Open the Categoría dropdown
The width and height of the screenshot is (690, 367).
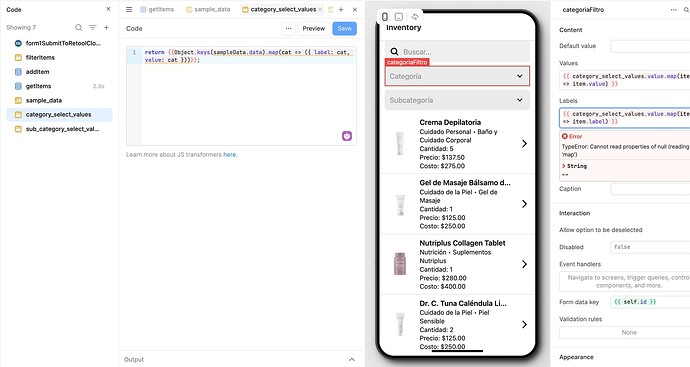click(x=457, y=76)
